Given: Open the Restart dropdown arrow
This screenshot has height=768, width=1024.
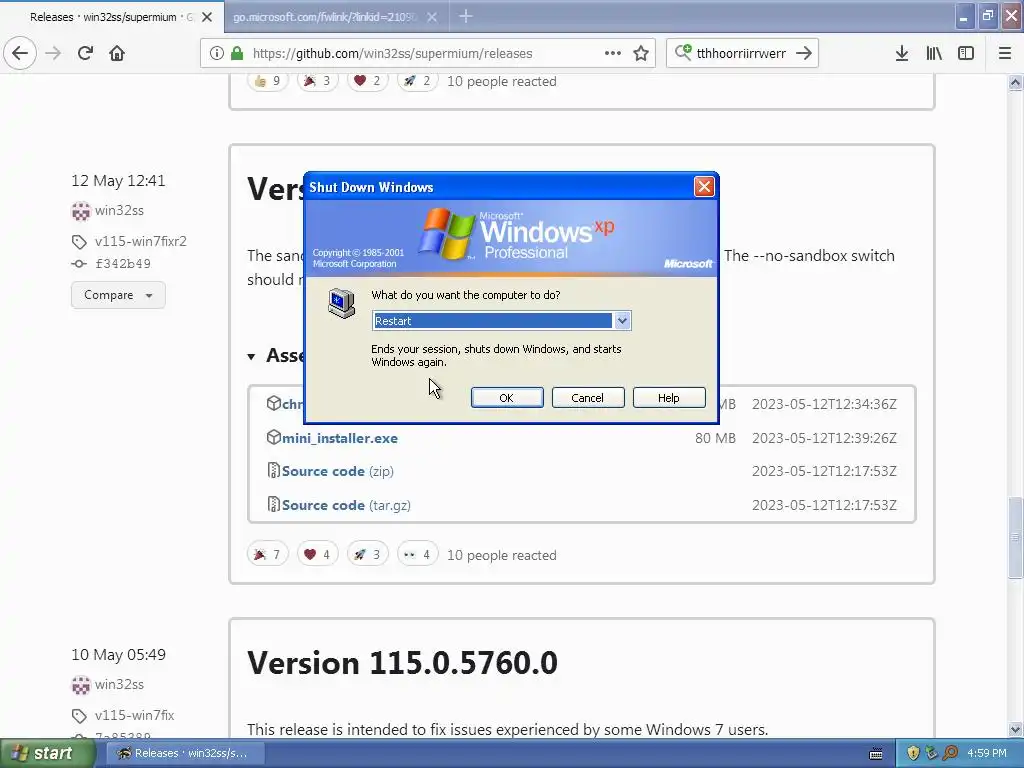Looking at the screenshot, I should tap(622, 321).
